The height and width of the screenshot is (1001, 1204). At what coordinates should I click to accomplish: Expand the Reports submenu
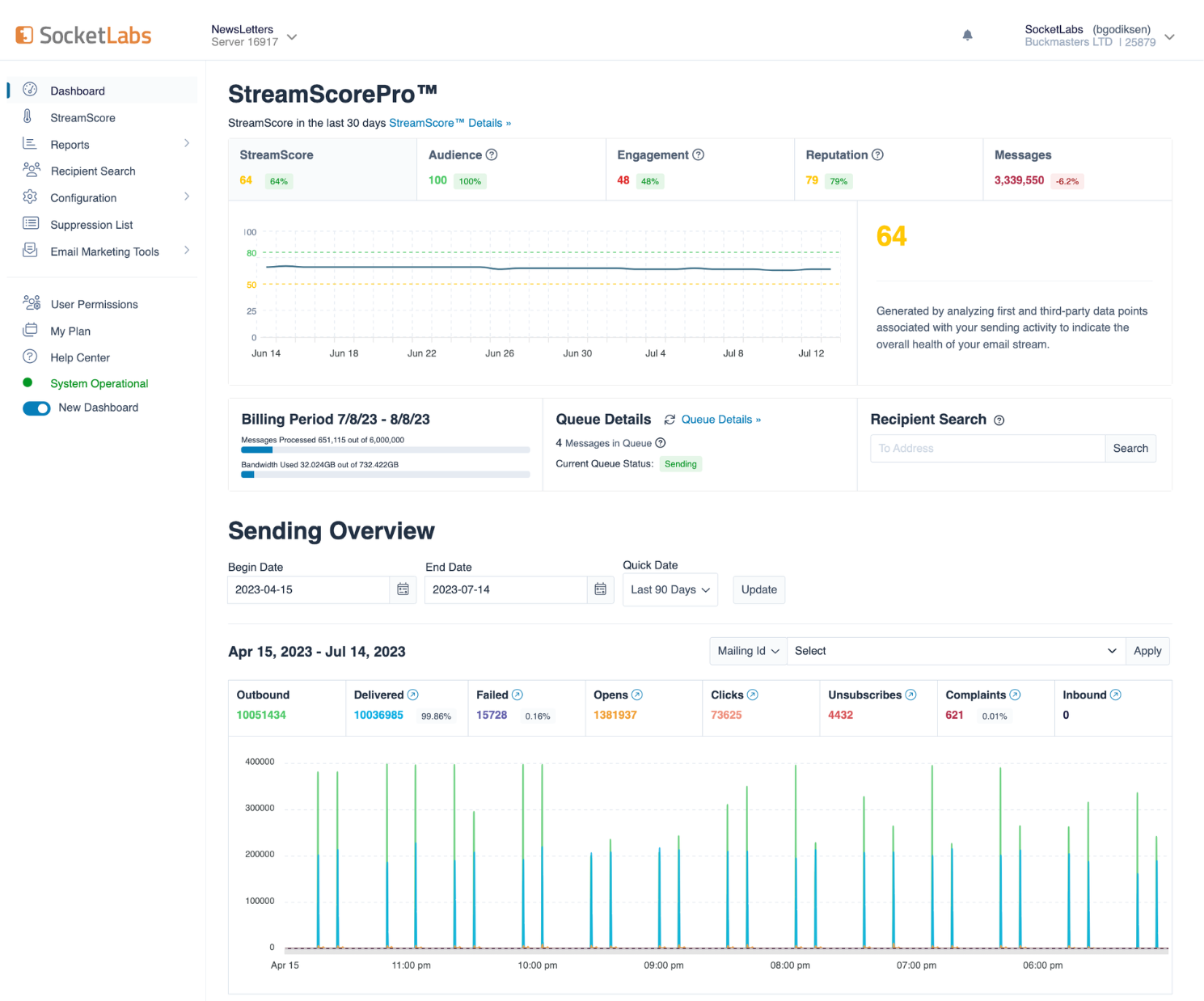[x=187, y=143]
